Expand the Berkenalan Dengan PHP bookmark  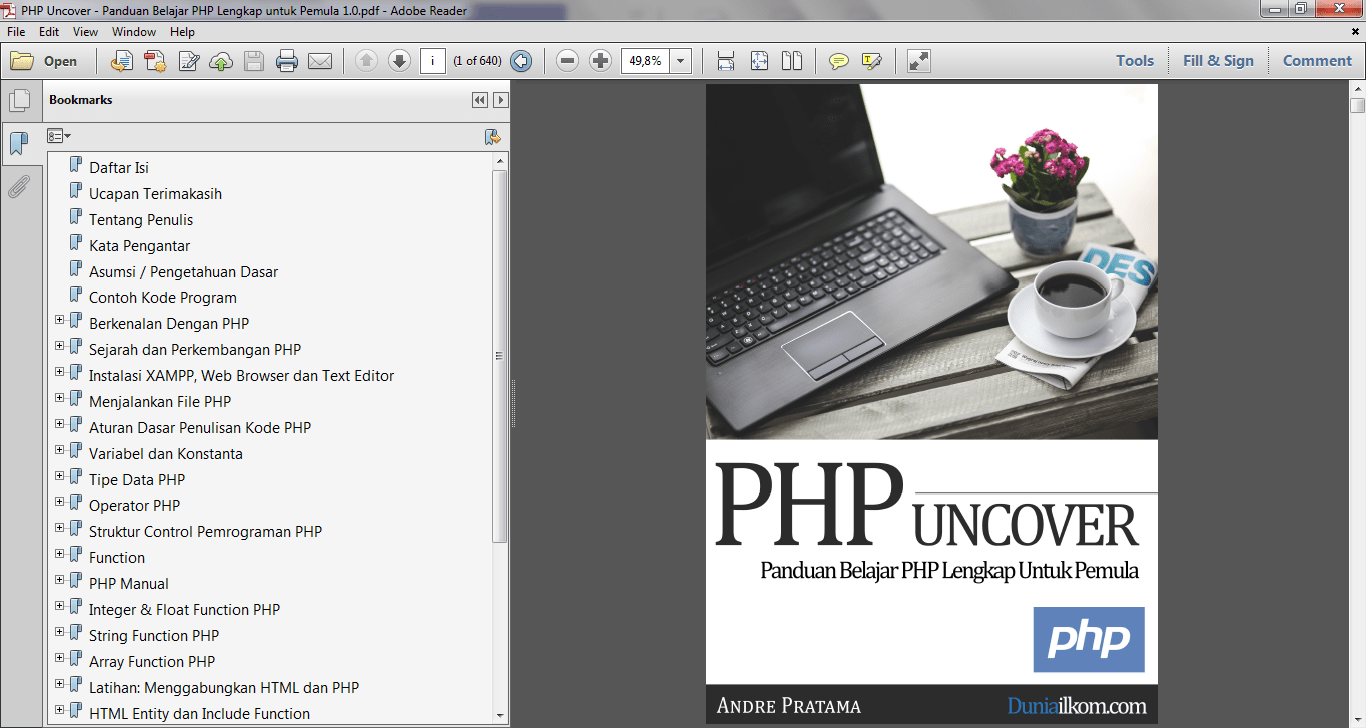tap(60, 320)
